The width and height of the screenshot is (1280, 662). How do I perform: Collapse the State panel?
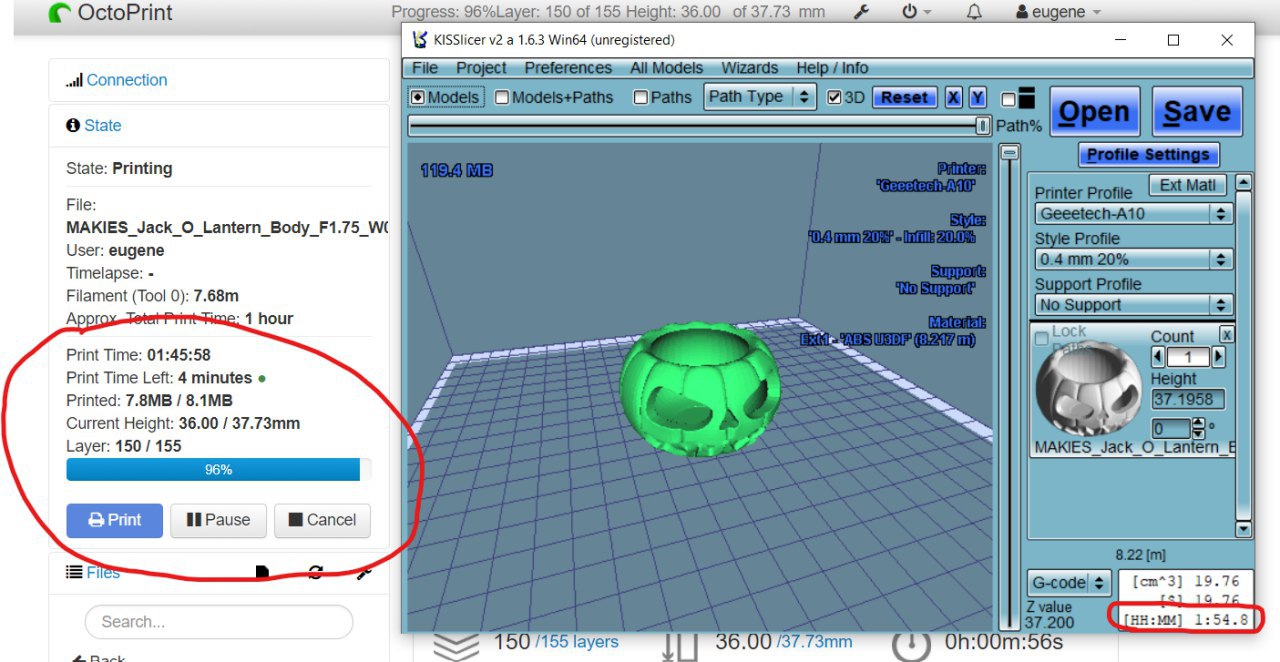coord(102,126)
